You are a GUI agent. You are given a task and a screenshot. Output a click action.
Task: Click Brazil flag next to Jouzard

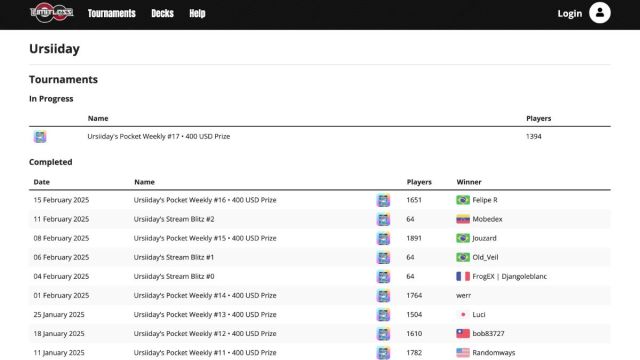pyautogui.click(x=463, y=238)
